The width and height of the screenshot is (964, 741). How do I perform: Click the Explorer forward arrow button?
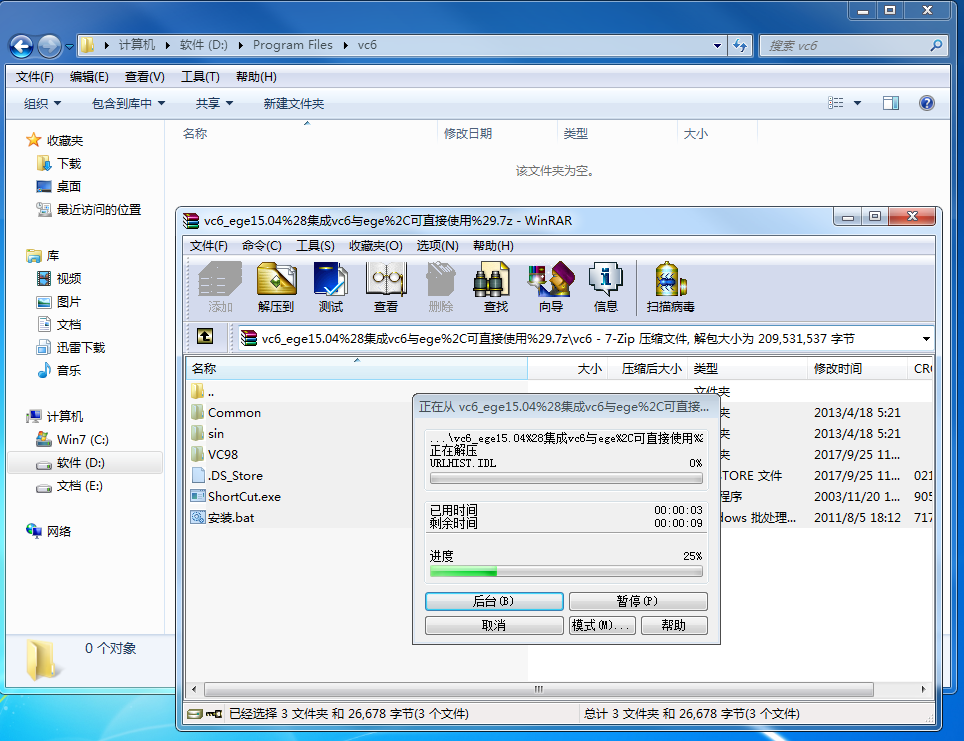pos(49,46)
